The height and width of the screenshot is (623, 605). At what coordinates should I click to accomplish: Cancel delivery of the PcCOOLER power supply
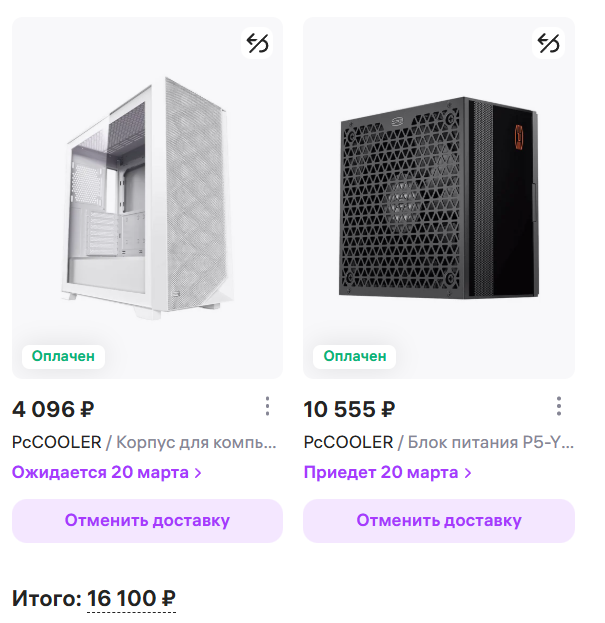coord(439,521)
